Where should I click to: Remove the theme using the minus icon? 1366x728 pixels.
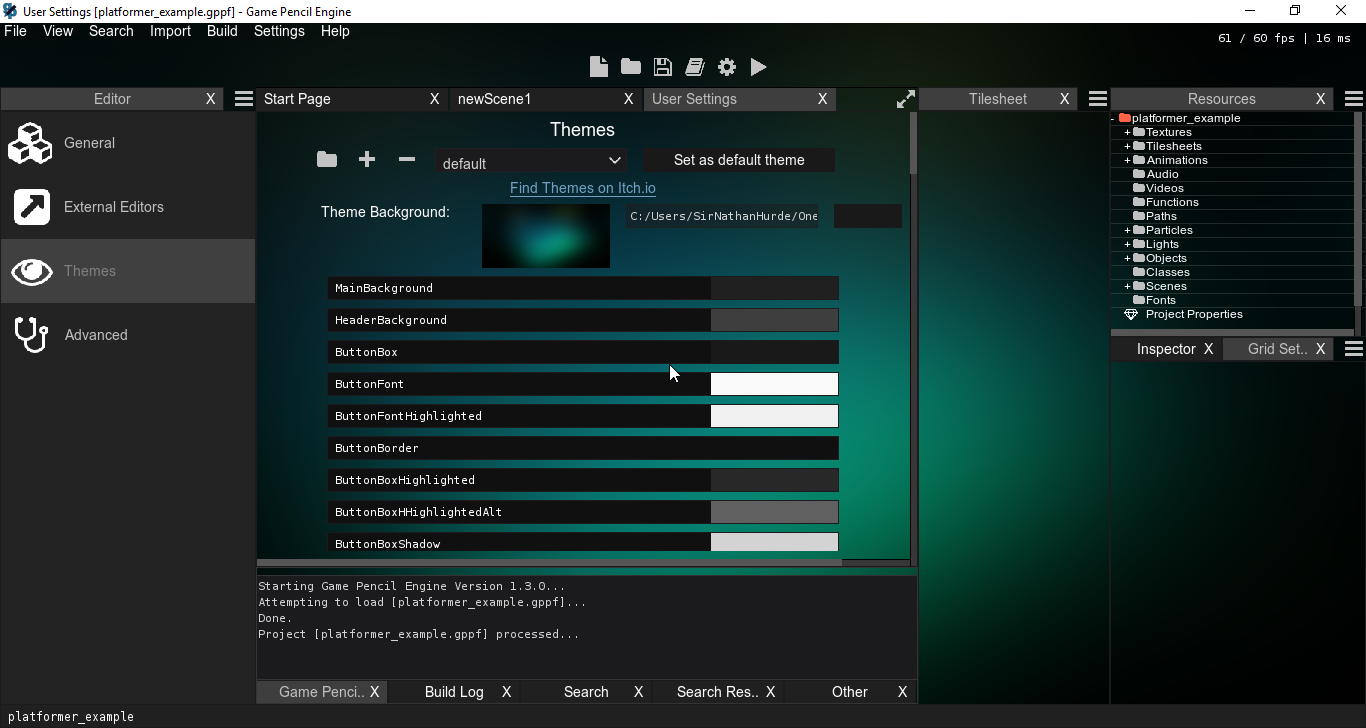coord(407,159)
